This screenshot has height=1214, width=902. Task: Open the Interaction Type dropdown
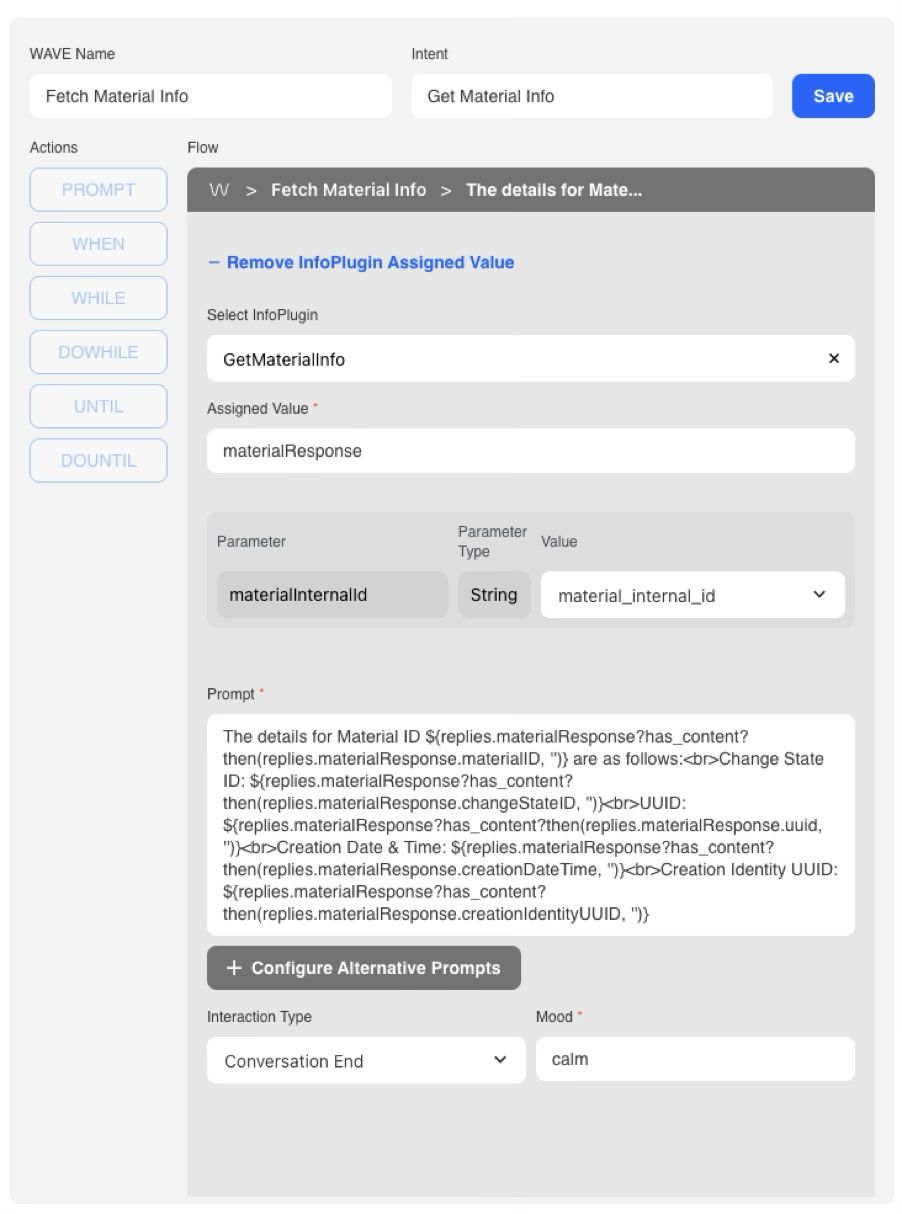click(x=365, y=1061)
